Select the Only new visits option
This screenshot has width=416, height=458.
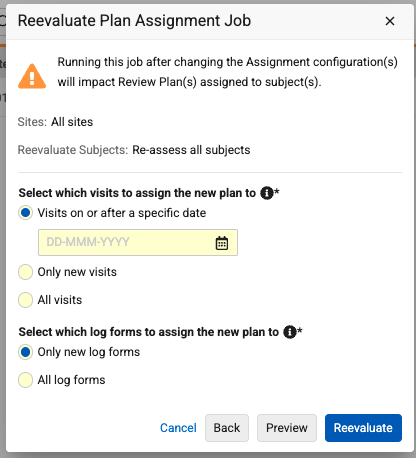(x=25, y=272)
